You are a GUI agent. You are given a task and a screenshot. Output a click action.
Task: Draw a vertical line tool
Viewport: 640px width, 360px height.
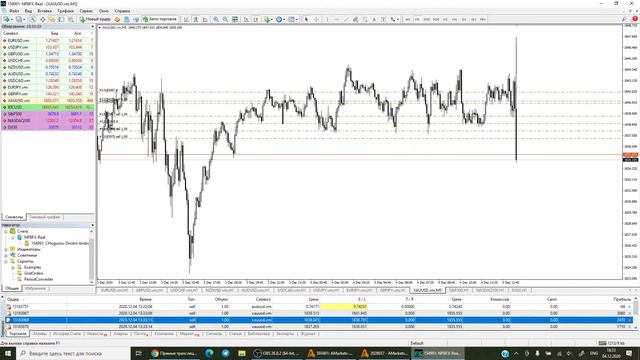click(327, 19)
